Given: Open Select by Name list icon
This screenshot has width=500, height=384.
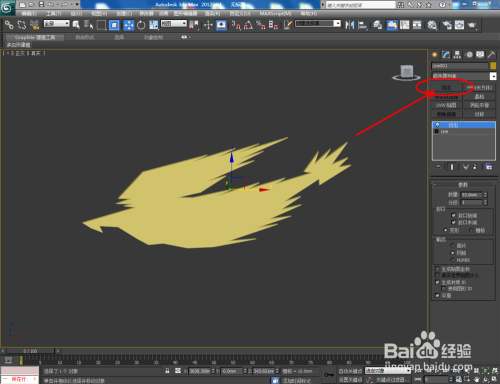Looking at the screenshot, I should [x=89, y=25].
